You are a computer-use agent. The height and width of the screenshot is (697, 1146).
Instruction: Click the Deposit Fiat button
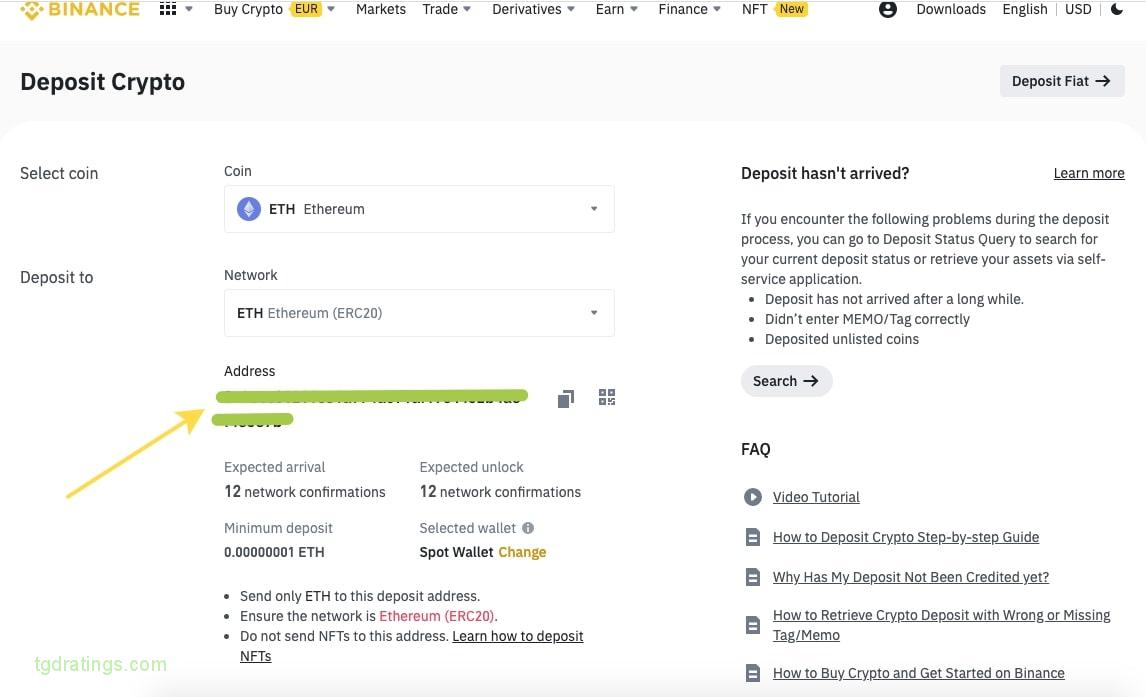pos(1062,81)
